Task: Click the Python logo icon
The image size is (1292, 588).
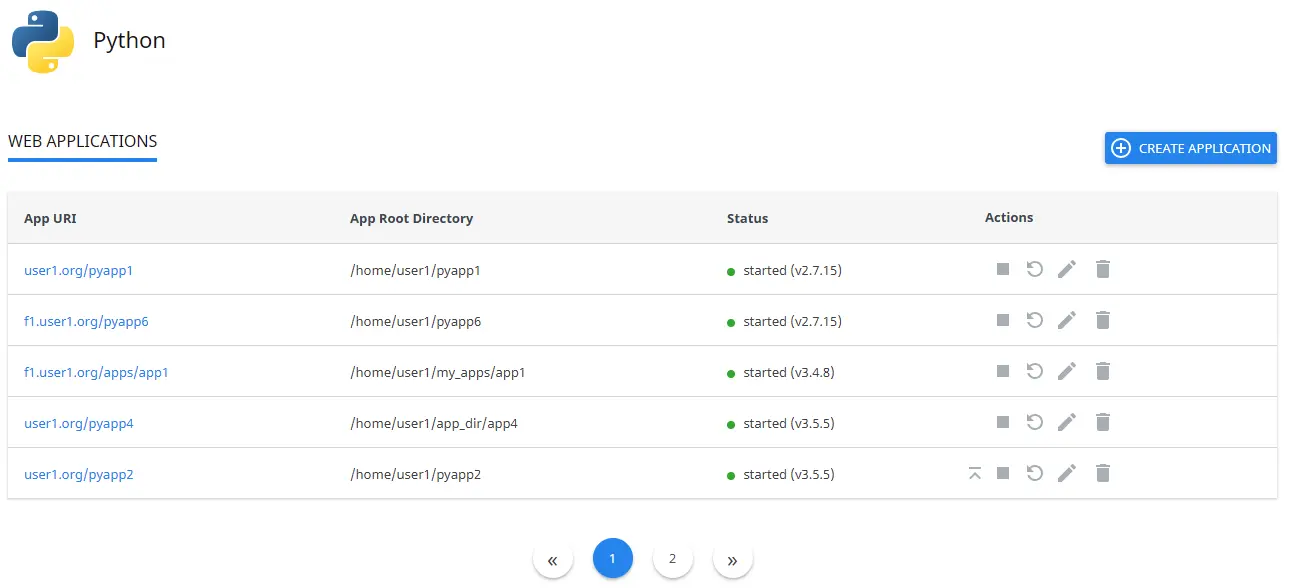Action: pos(43,41)
